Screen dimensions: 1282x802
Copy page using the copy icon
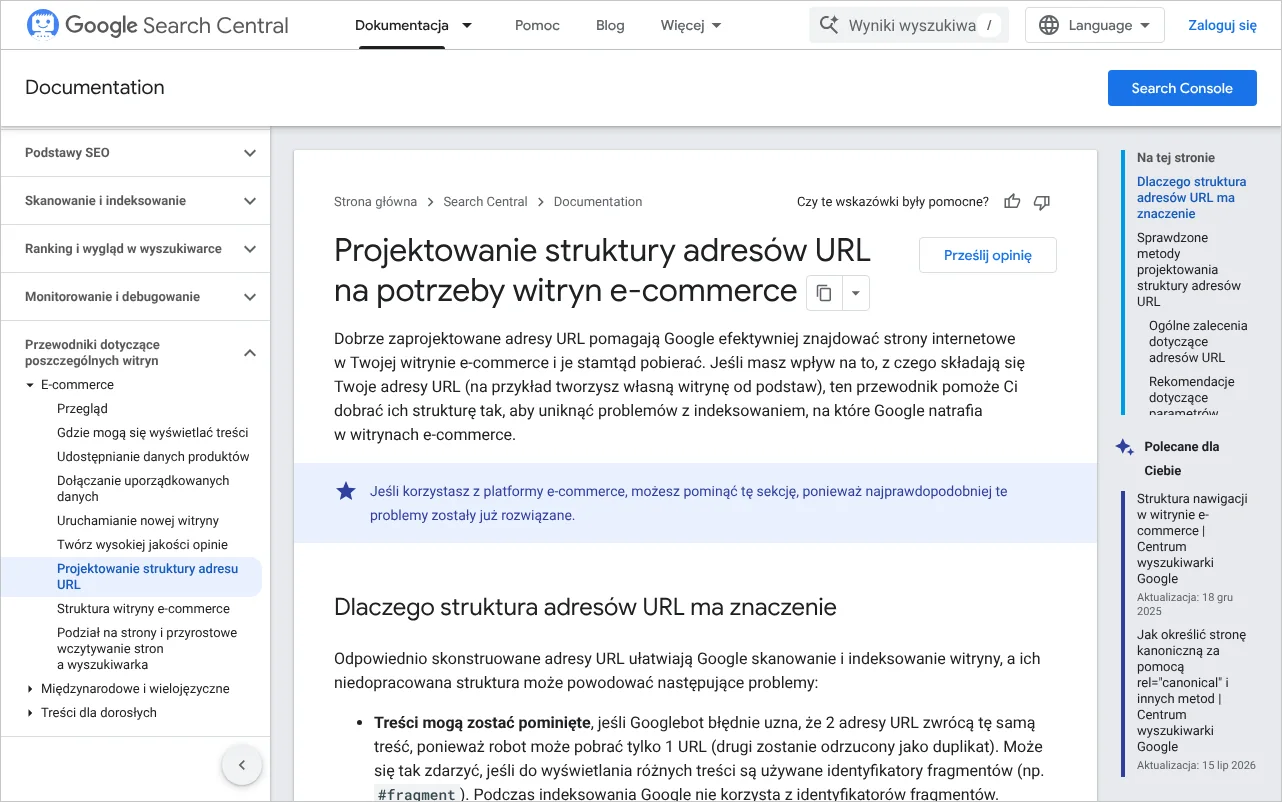click(824, 293)
